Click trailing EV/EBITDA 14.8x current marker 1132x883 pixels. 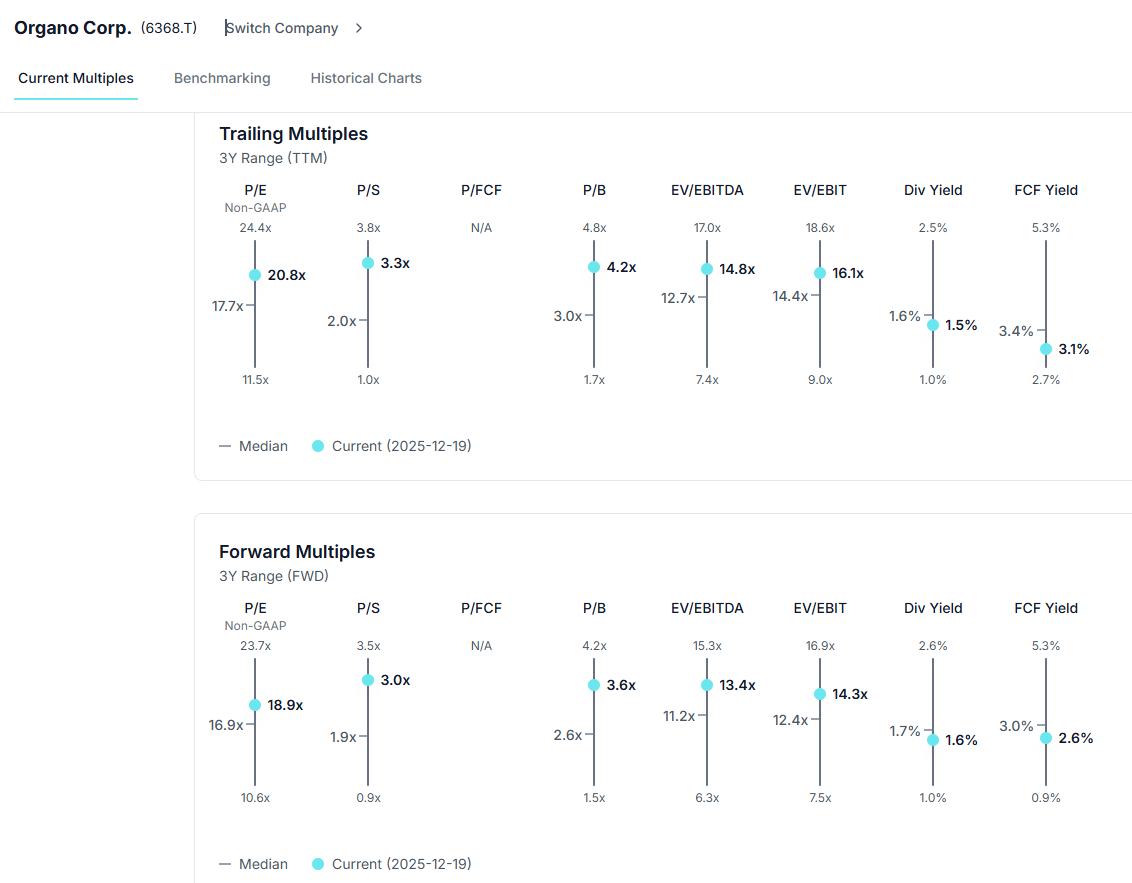coord(707,269)
